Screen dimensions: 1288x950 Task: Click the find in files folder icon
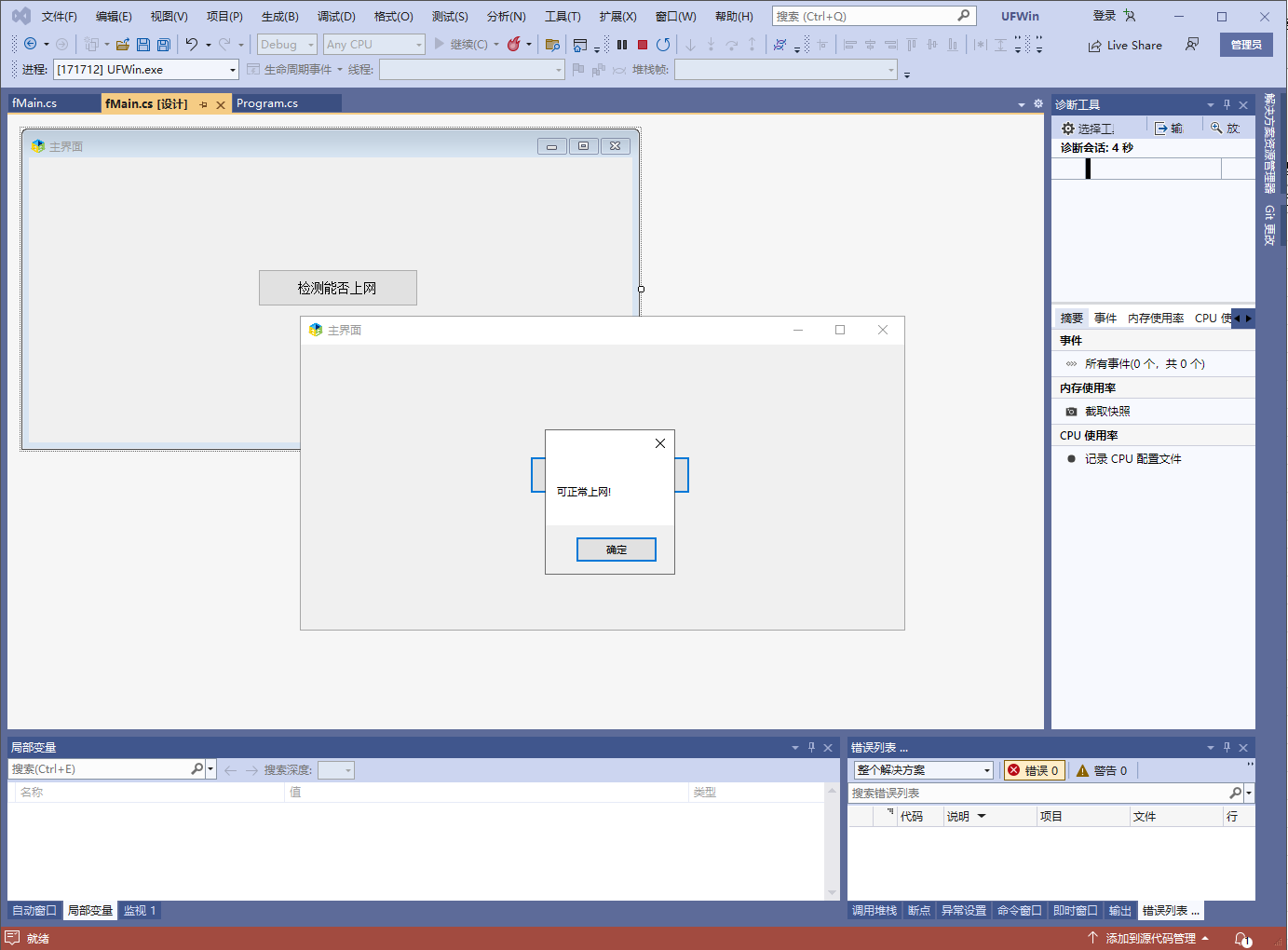click(552, 44)
